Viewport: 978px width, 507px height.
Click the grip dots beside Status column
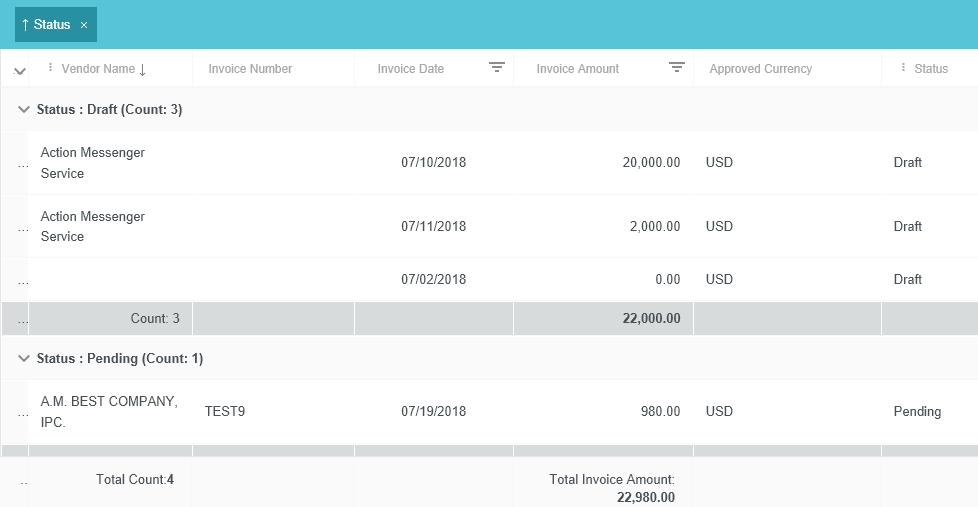point(903,68)
